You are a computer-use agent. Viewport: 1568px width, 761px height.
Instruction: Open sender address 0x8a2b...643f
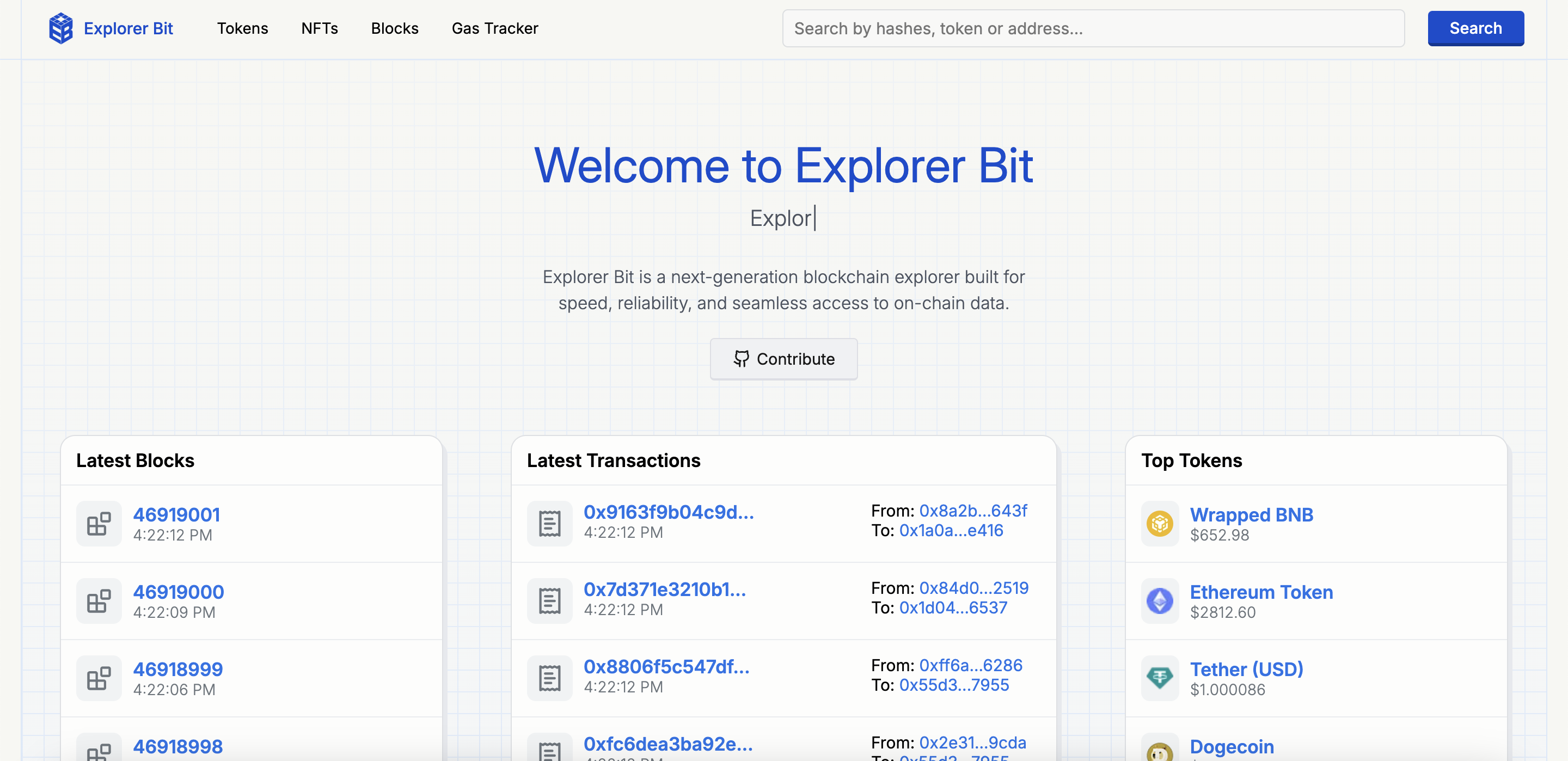pos(973,510)
